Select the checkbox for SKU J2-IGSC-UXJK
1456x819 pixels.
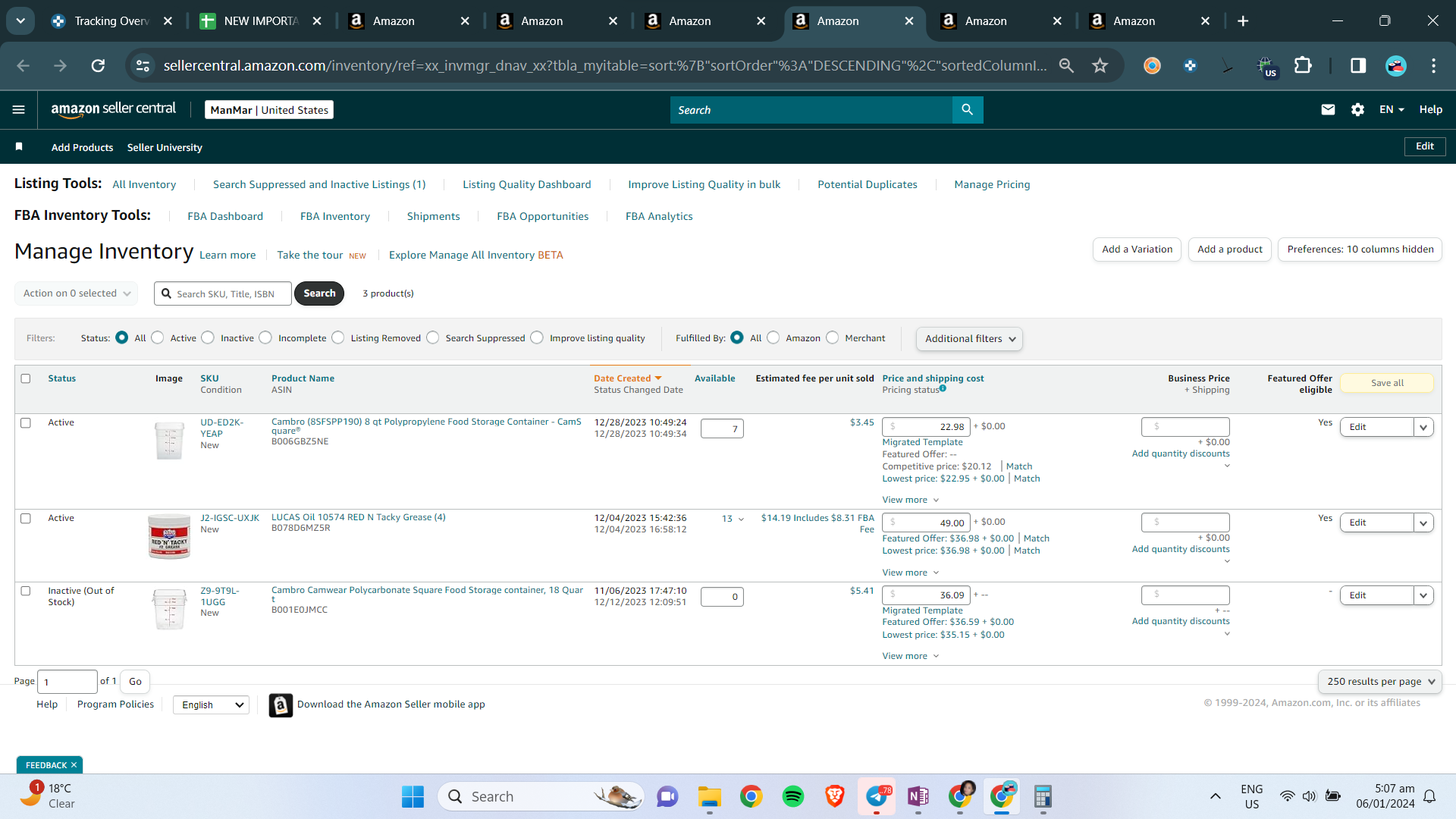(26, 519)
